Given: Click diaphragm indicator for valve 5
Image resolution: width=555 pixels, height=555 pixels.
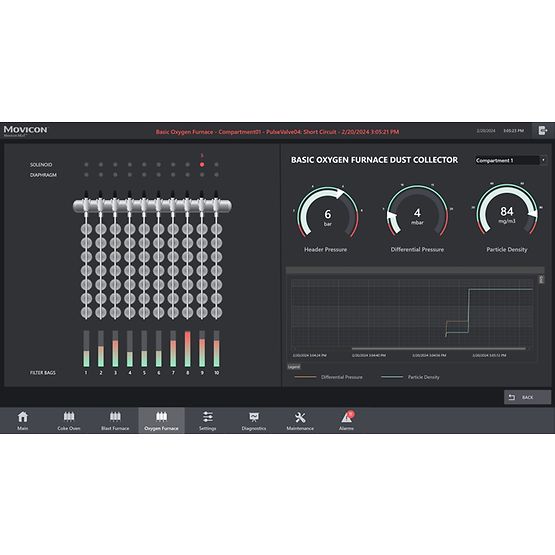Looking at the screenshot, I should click(144, 175).
